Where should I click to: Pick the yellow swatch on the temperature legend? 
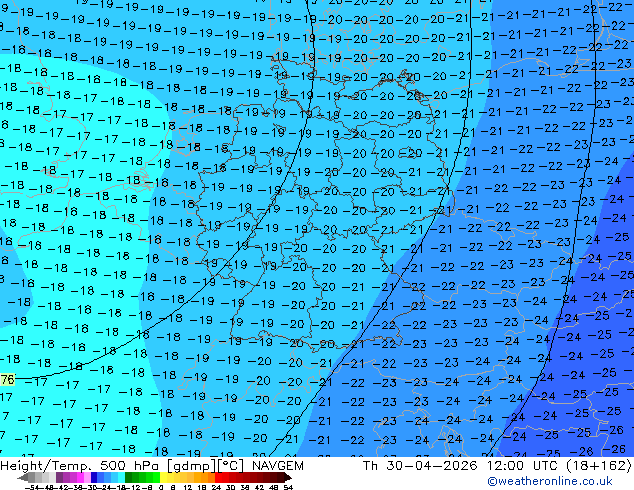click(163, 477)
